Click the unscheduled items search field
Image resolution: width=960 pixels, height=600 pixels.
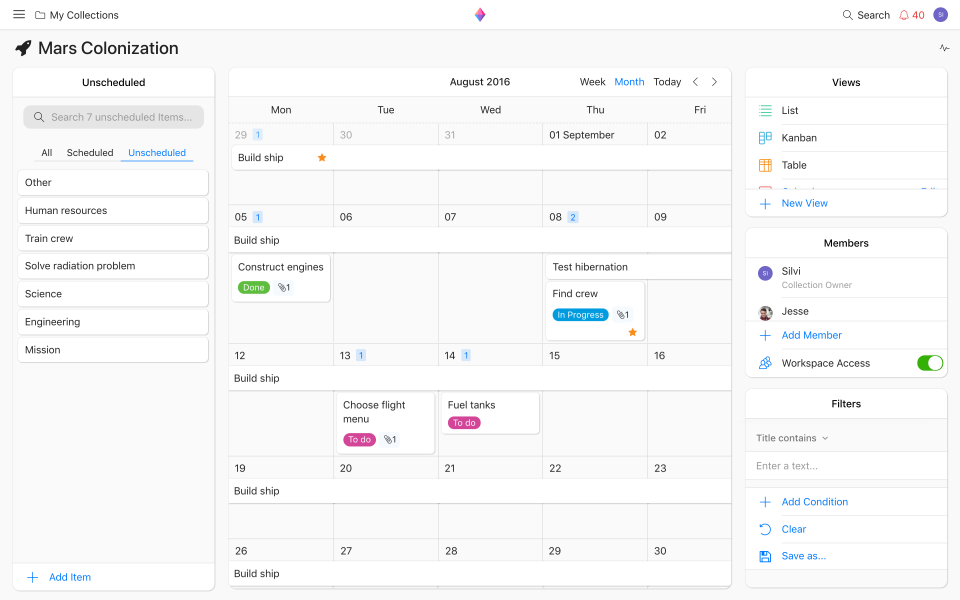tap(114, 117)
